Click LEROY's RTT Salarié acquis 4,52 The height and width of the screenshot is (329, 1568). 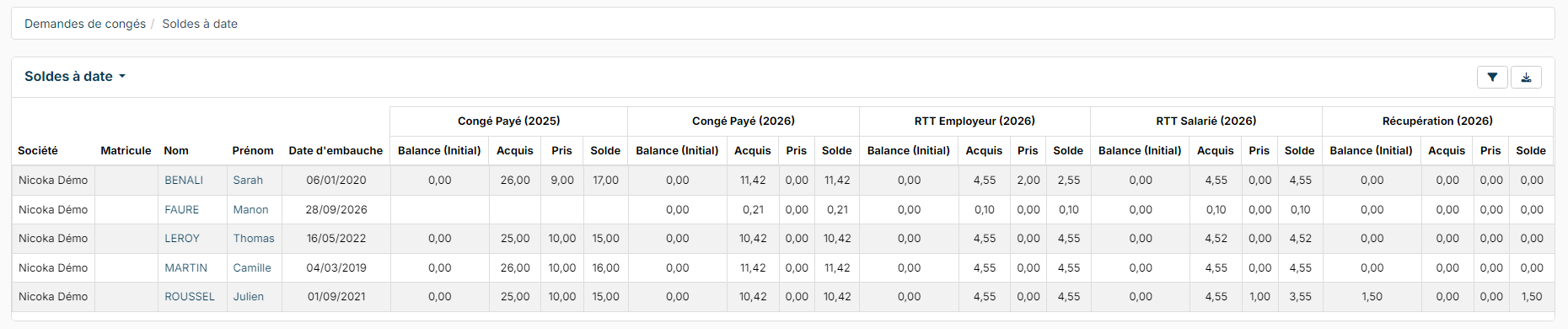pyautogui.click(x=1216, y=238)
